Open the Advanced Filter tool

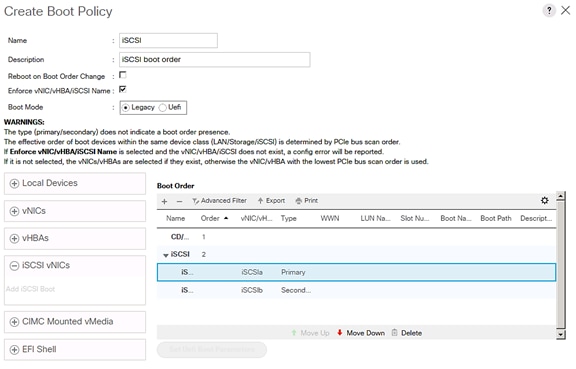[219, 201]
